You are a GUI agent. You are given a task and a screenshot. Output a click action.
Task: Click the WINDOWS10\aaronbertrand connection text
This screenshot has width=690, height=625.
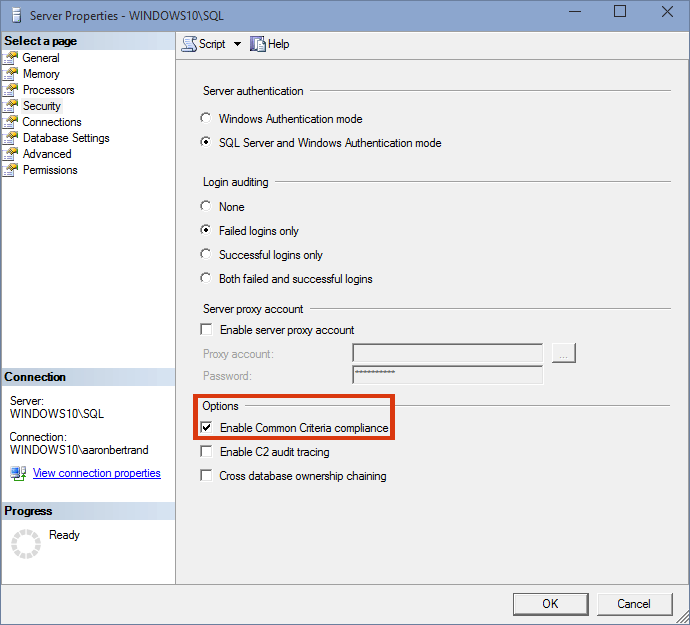point(79,450)
